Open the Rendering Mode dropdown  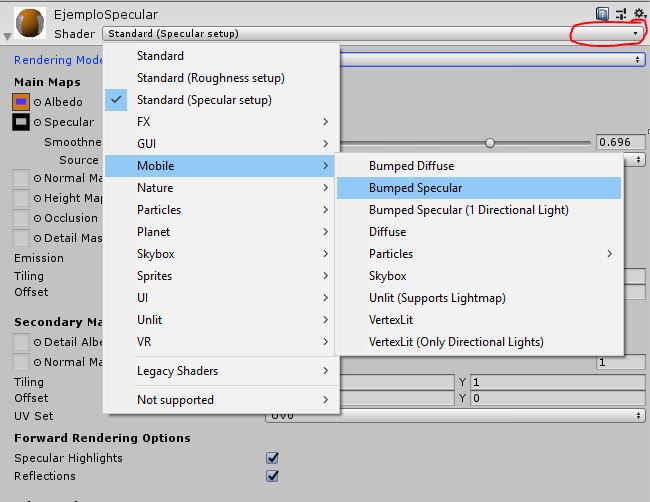pos(492,60)
